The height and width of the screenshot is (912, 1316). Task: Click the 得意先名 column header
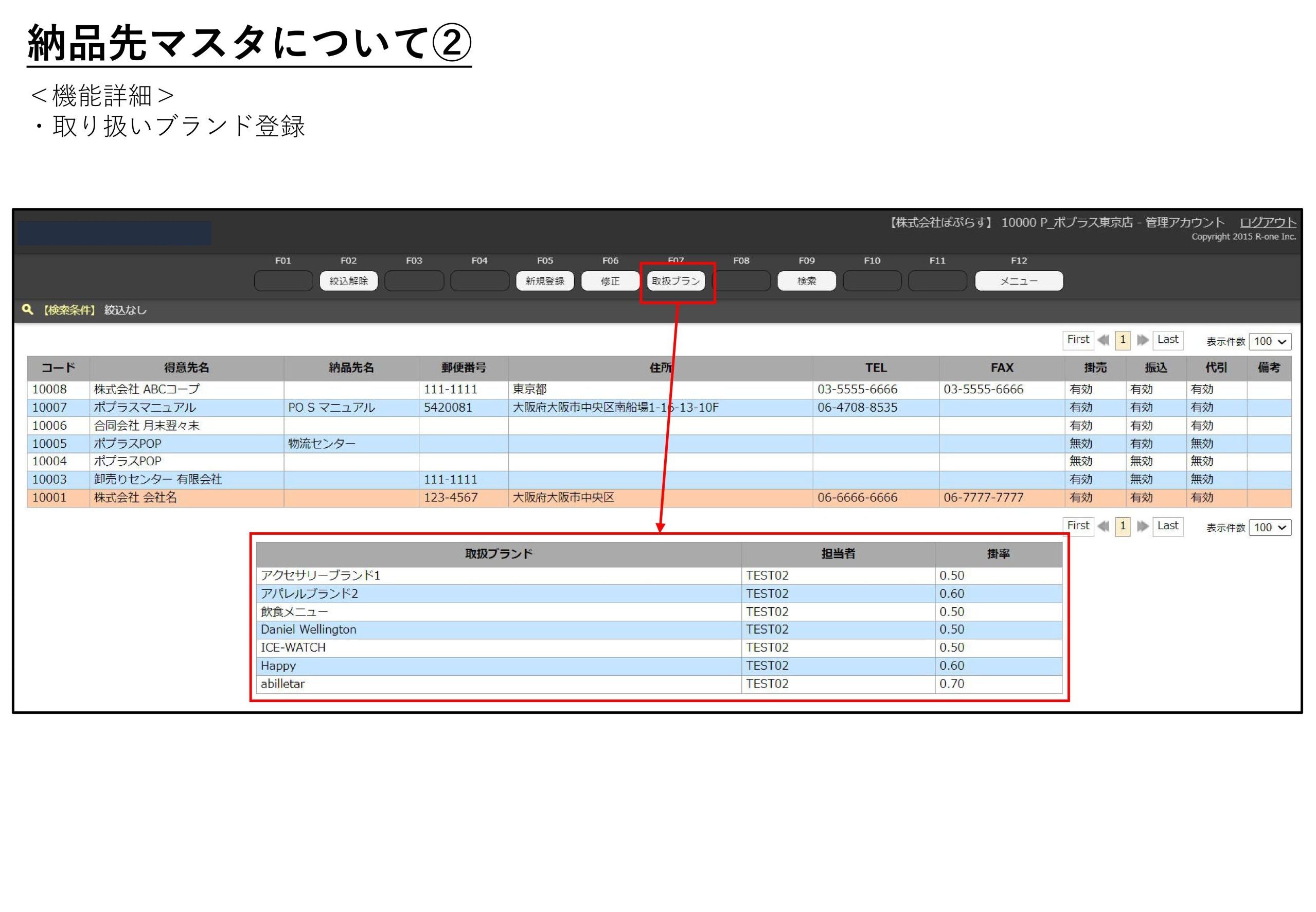(186, 367)
